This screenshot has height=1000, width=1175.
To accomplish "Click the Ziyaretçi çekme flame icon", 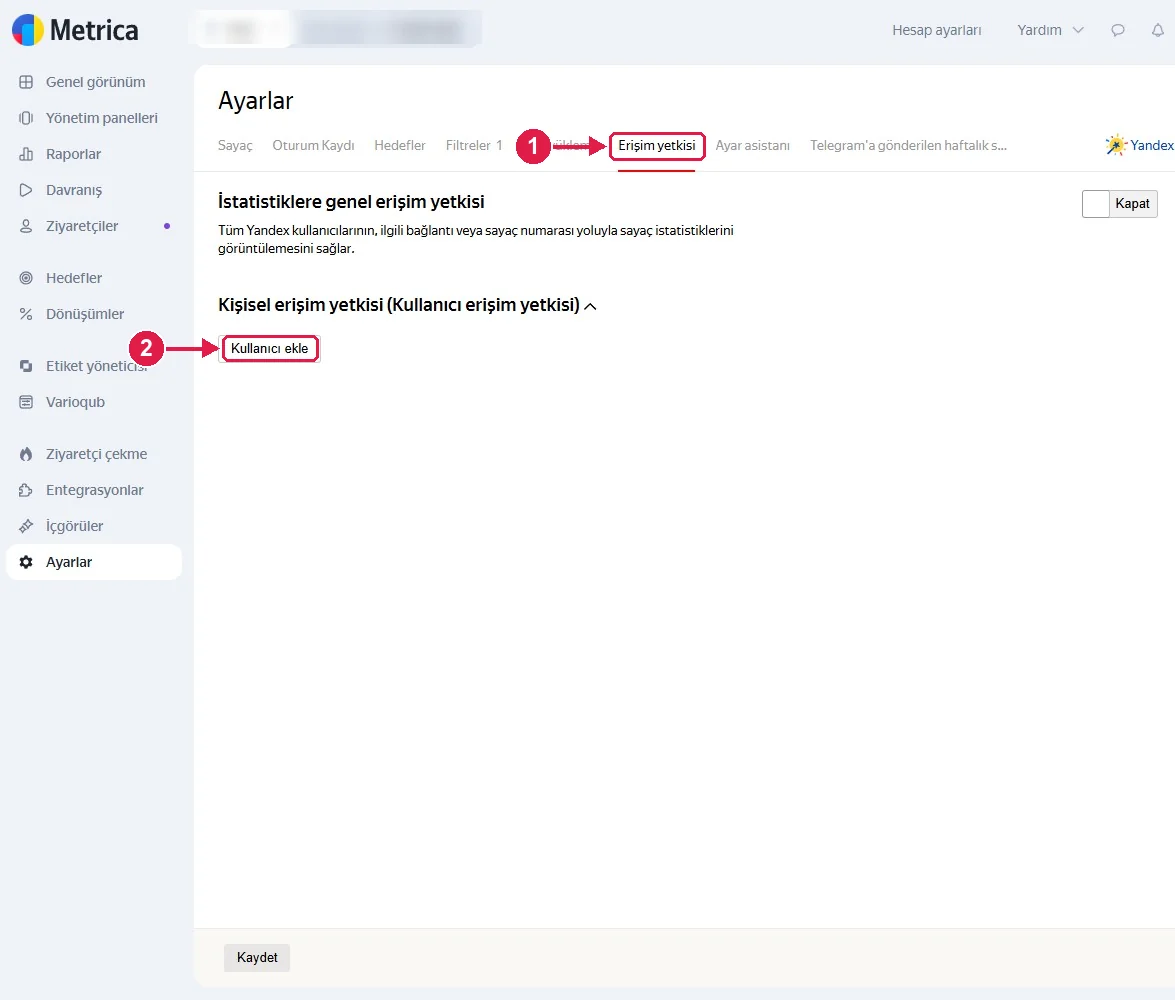I will pyautogui.click(x=26, y=454).
